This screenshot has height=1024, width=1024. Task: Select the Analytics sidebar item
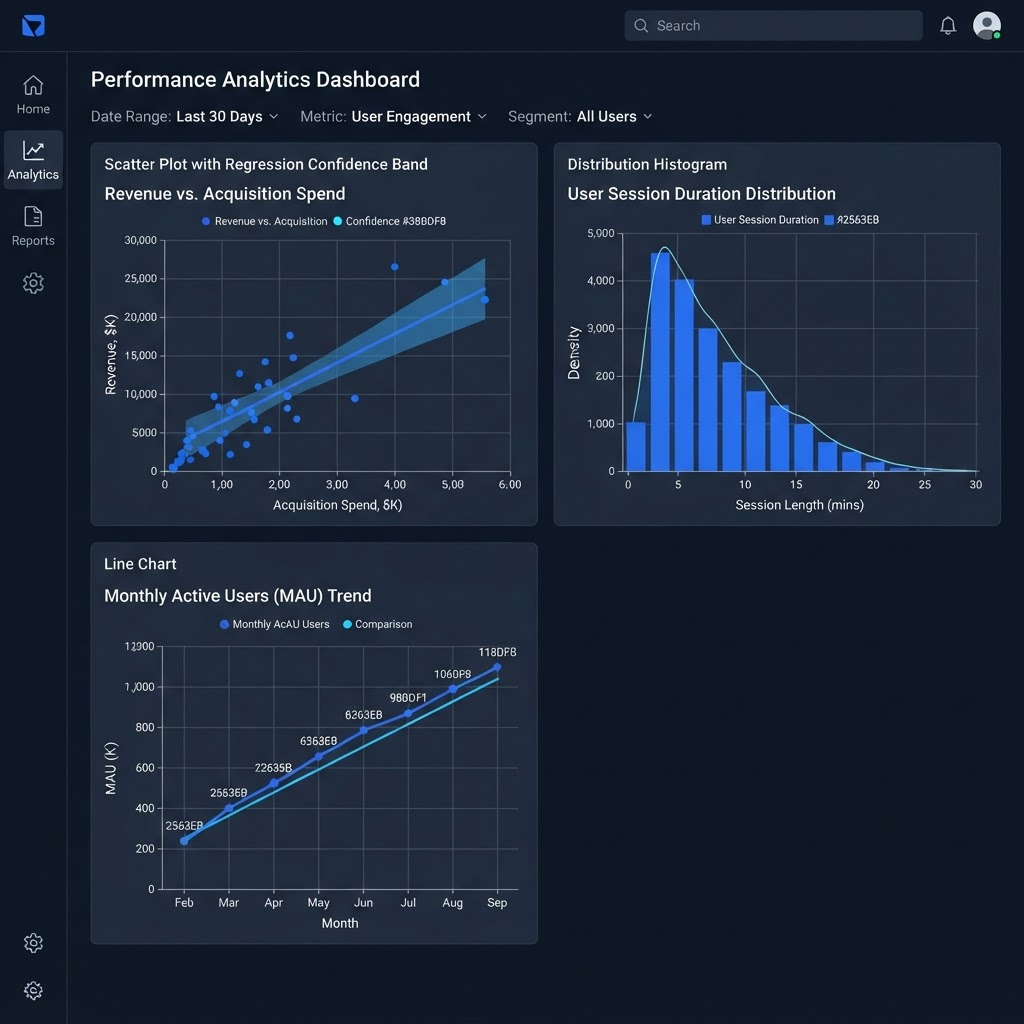click(x=33, y=160)
